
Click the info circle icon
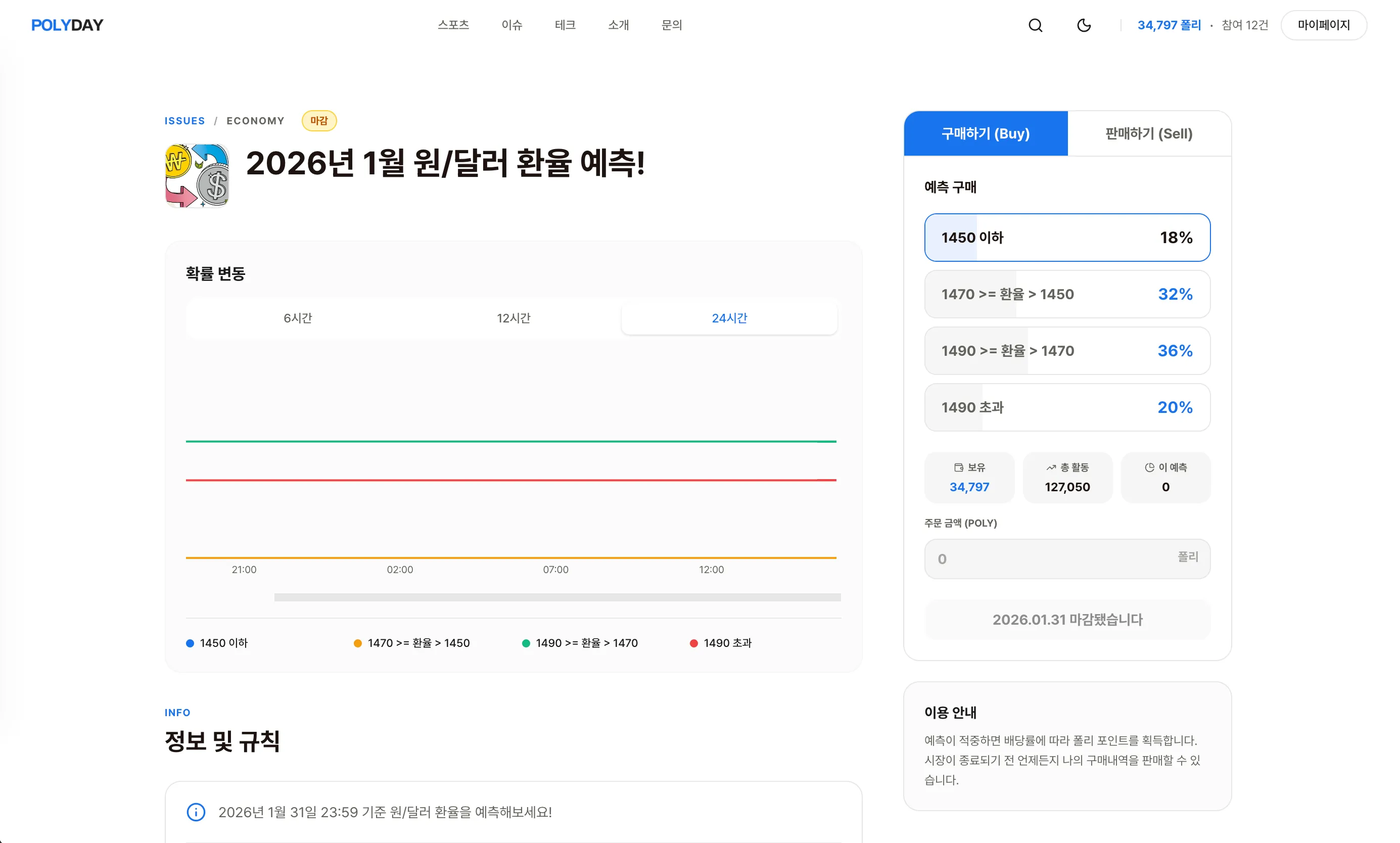(196, 812)
